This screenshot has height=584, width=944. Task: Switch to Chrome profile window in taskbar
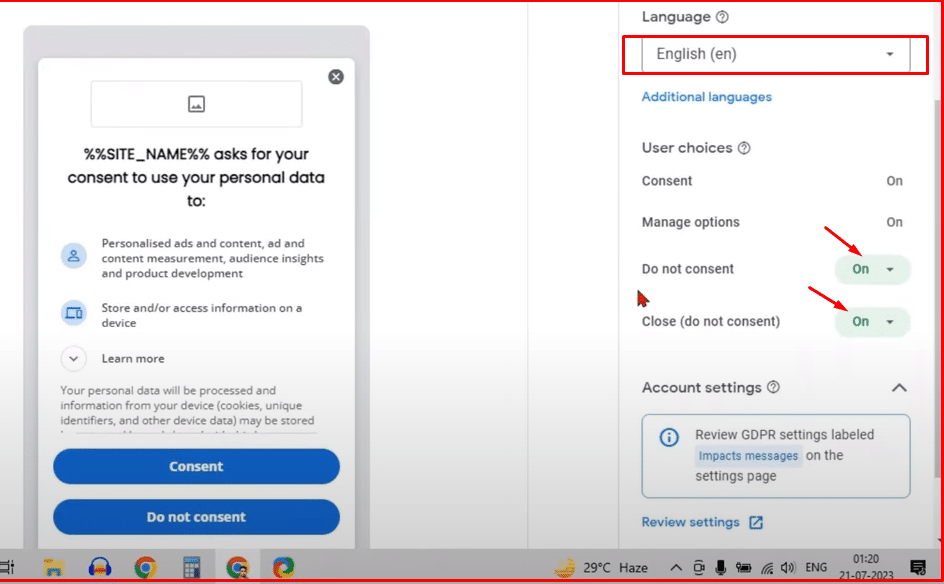(x=238, y=567)
